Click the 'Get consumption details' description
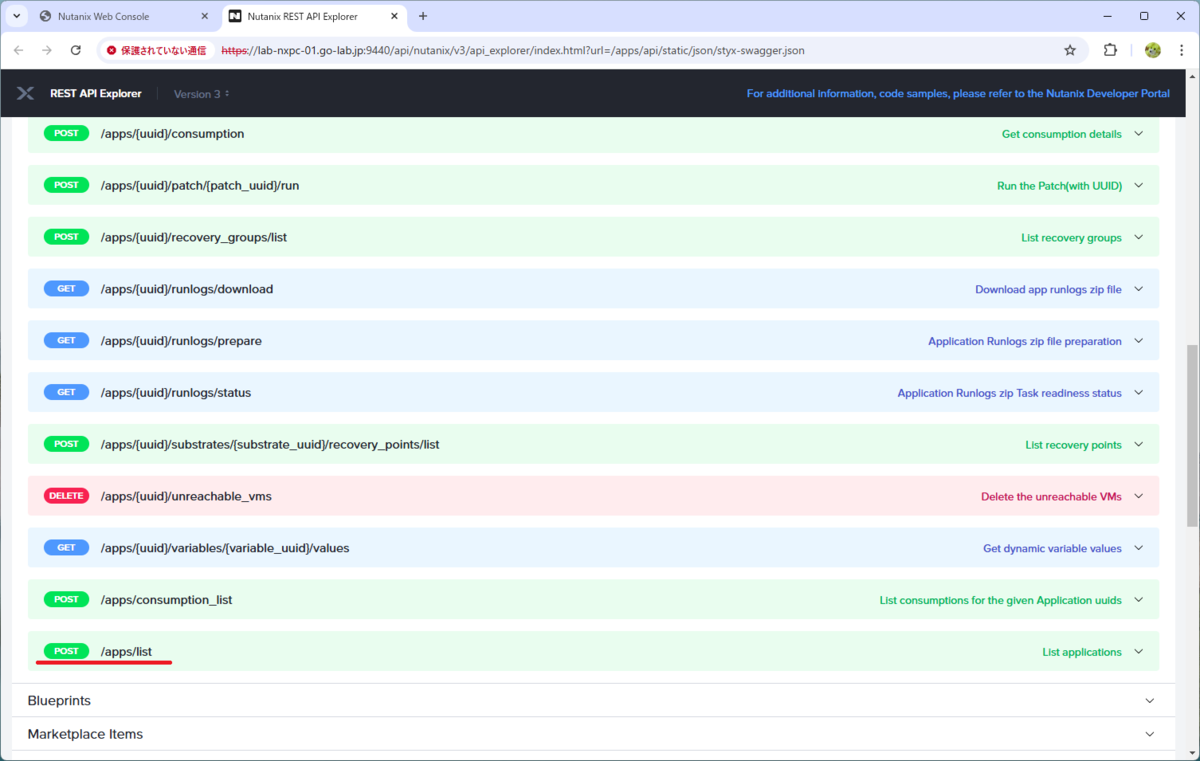 (1062, 134)
